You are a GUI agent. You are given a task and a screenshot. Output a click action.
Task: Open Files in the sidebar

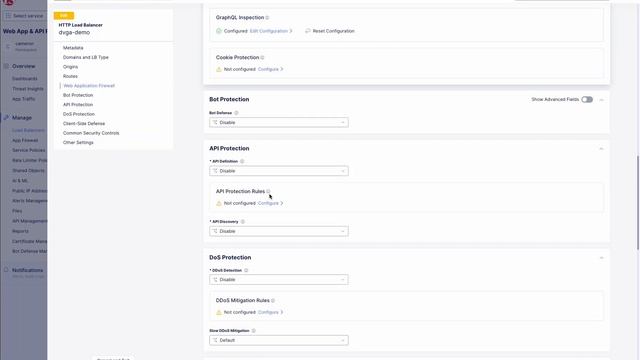(x=17, y=211)
